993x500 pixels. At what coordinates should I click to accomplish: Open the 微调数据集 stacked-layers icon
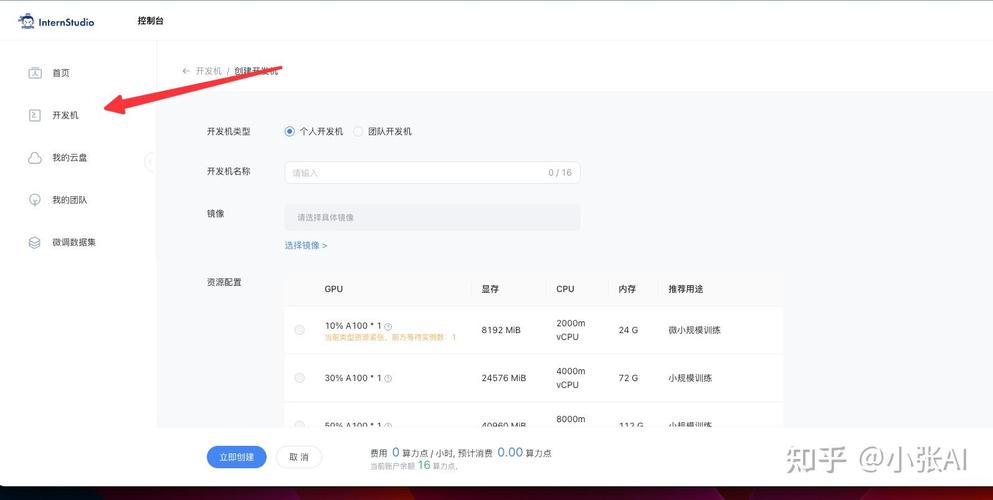click(35, 242)
